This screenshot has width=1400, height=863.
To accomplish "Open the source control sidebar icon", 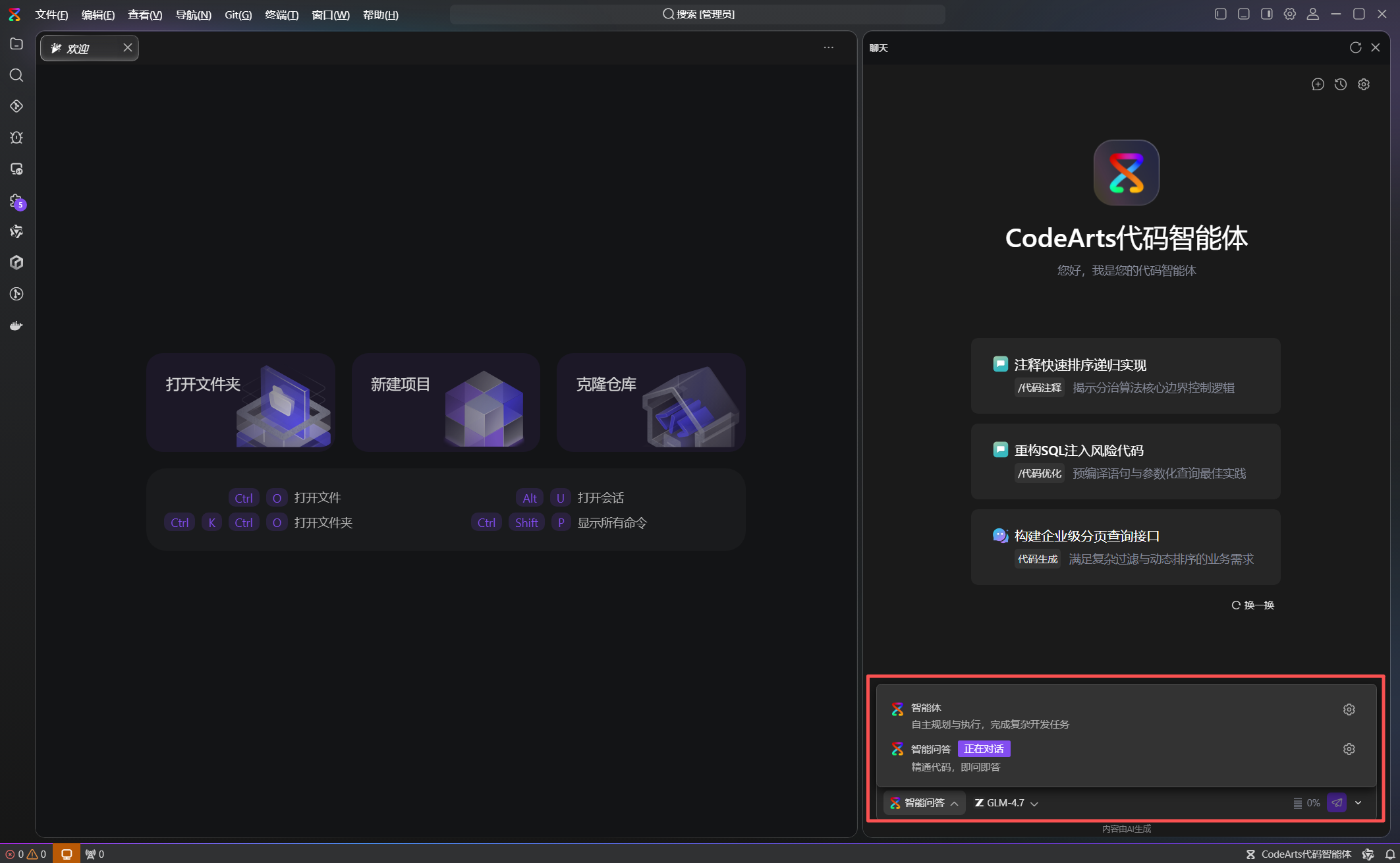I will 16,106.
